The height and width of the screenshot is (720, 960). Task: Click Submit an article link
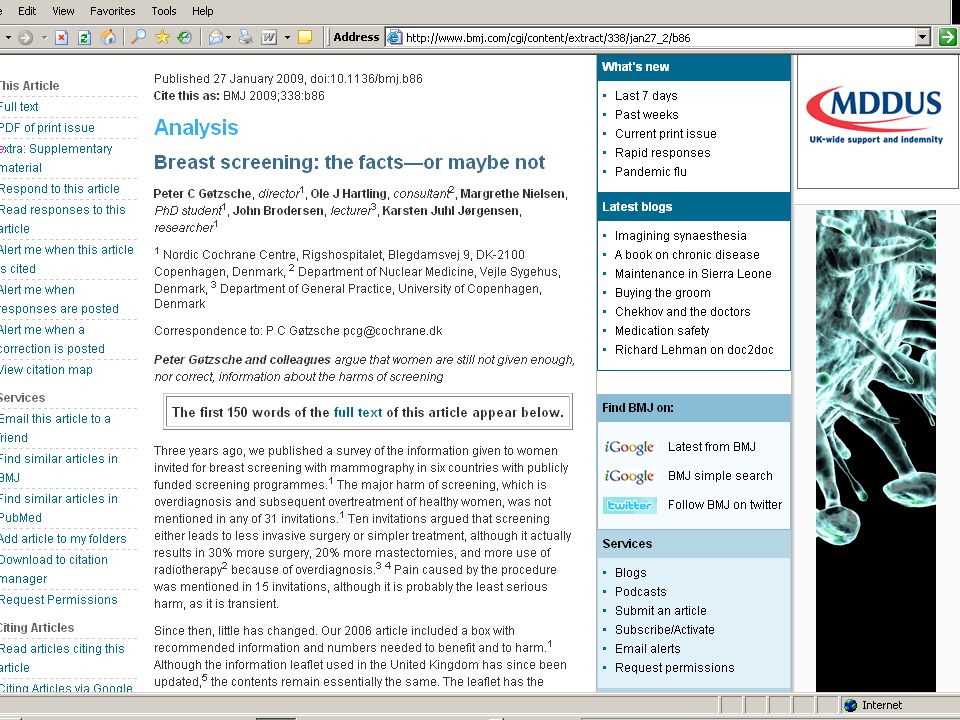point(661,610)
